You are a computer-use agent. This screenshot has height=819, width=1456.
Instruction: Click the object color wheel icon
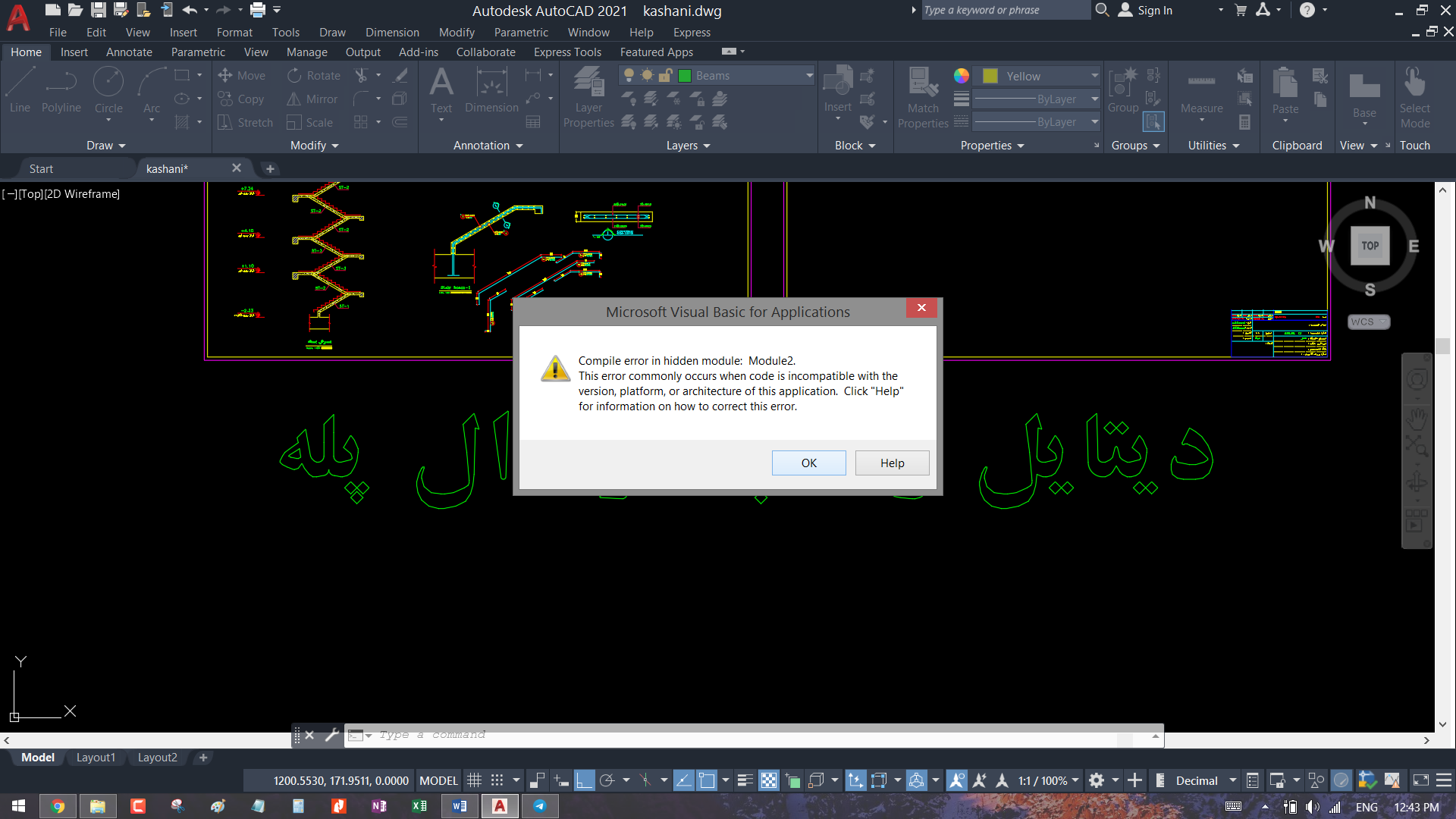click(x=961, y=75)
